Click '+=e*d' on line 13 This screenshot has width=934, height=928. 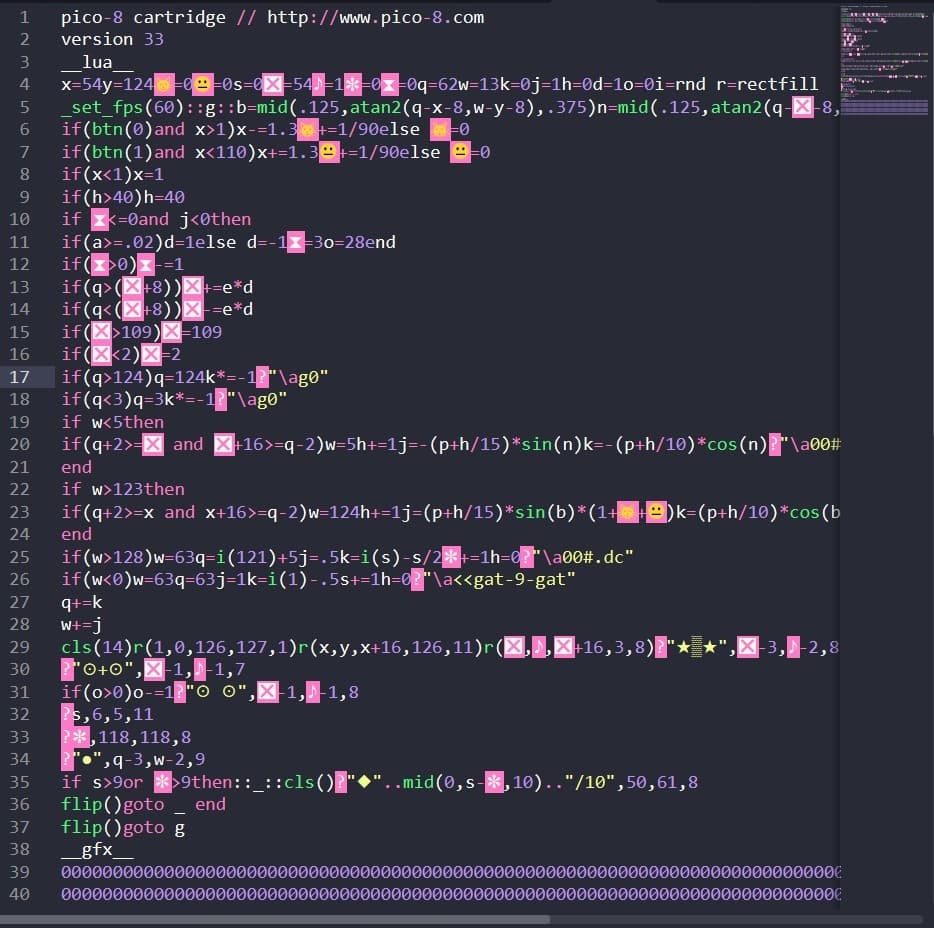(228, 287)
